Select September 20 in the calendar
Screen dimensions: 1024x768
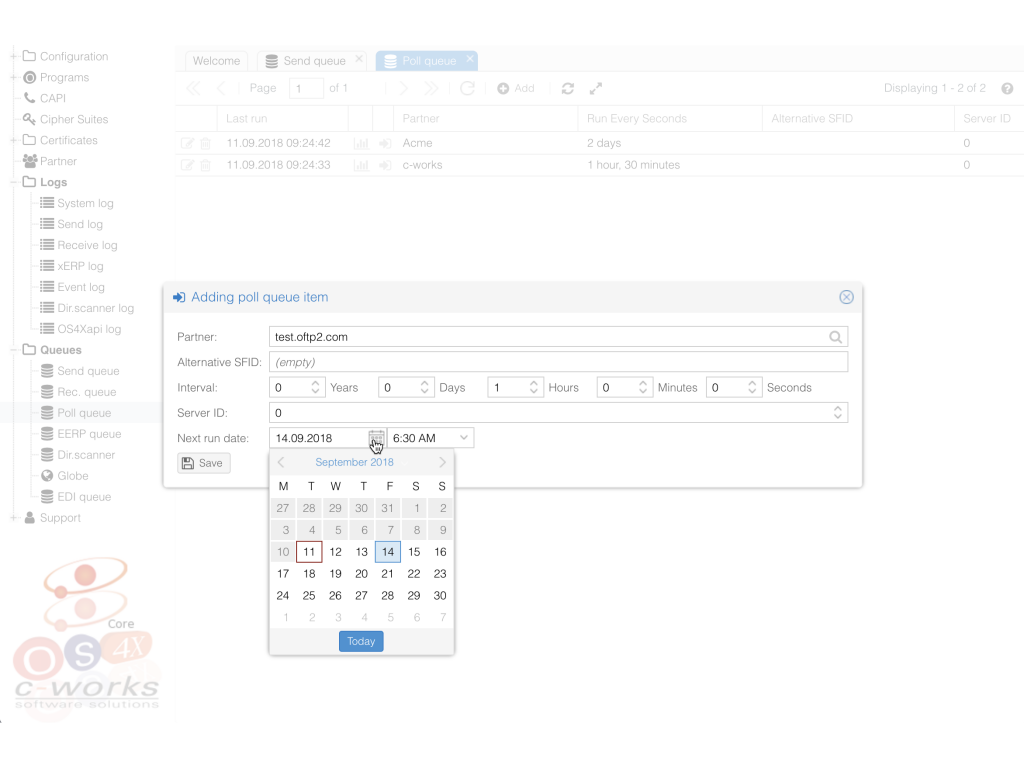[361, 574]
